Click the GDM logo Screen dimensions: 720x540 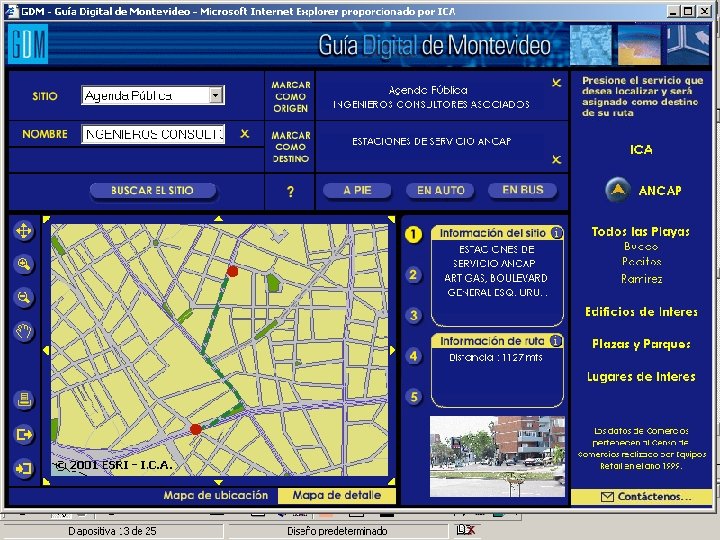[x=28, y=44]
